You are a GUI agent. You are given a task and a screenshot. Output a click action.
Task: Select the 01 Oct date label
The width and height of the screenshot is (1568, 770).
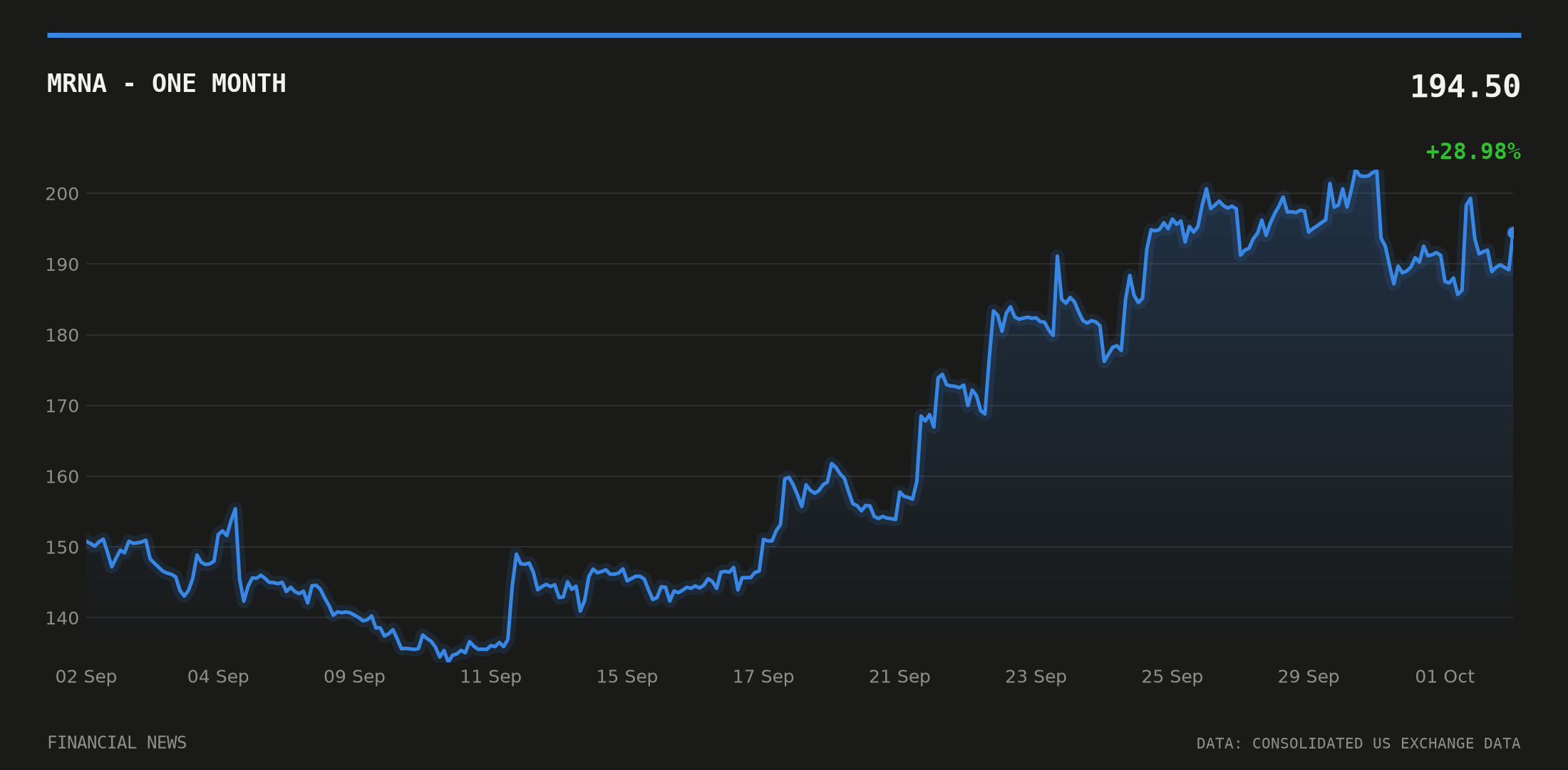[1445, 677]
